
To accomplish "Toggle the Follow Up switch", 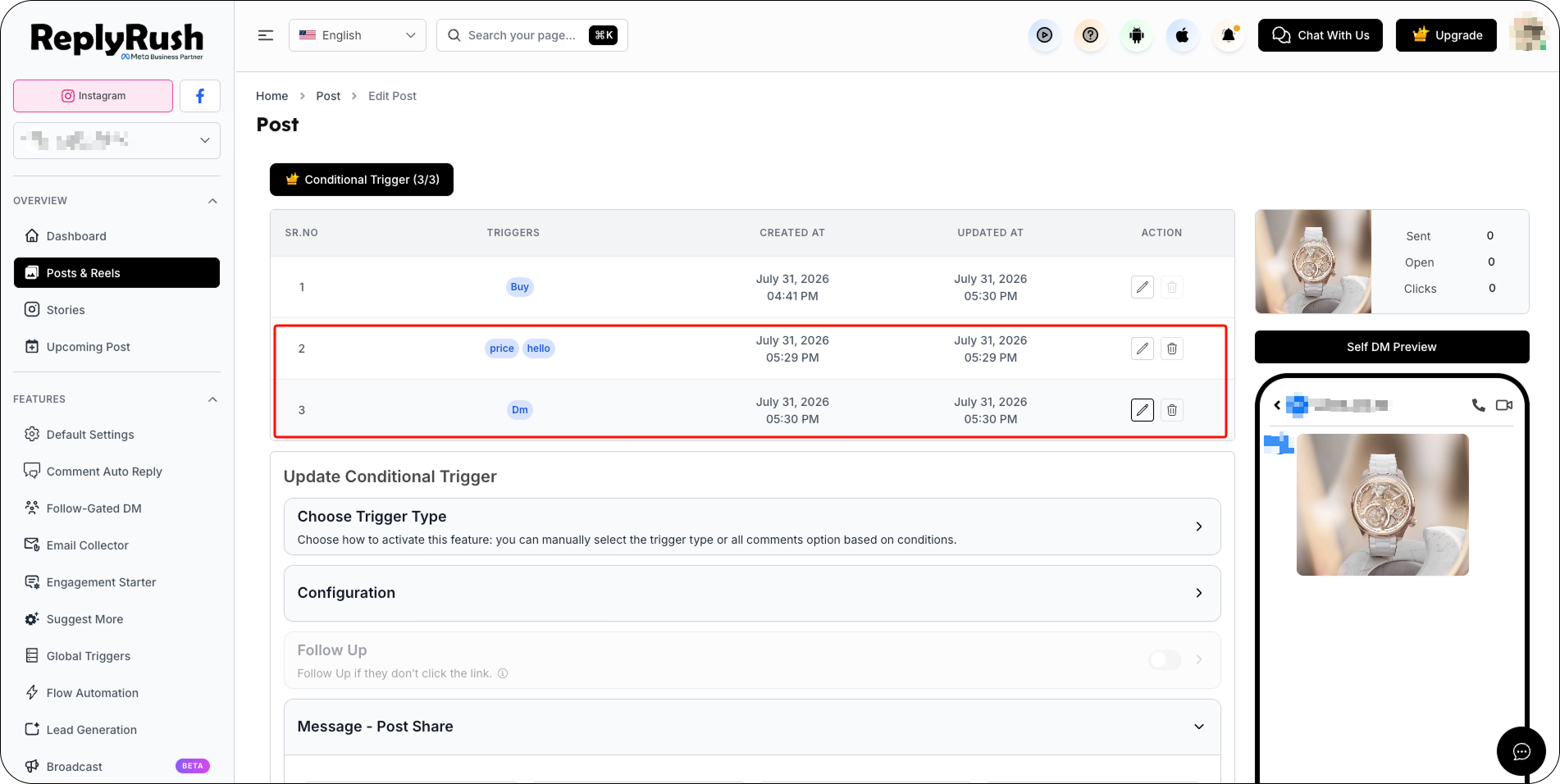I will (1165, 659).
